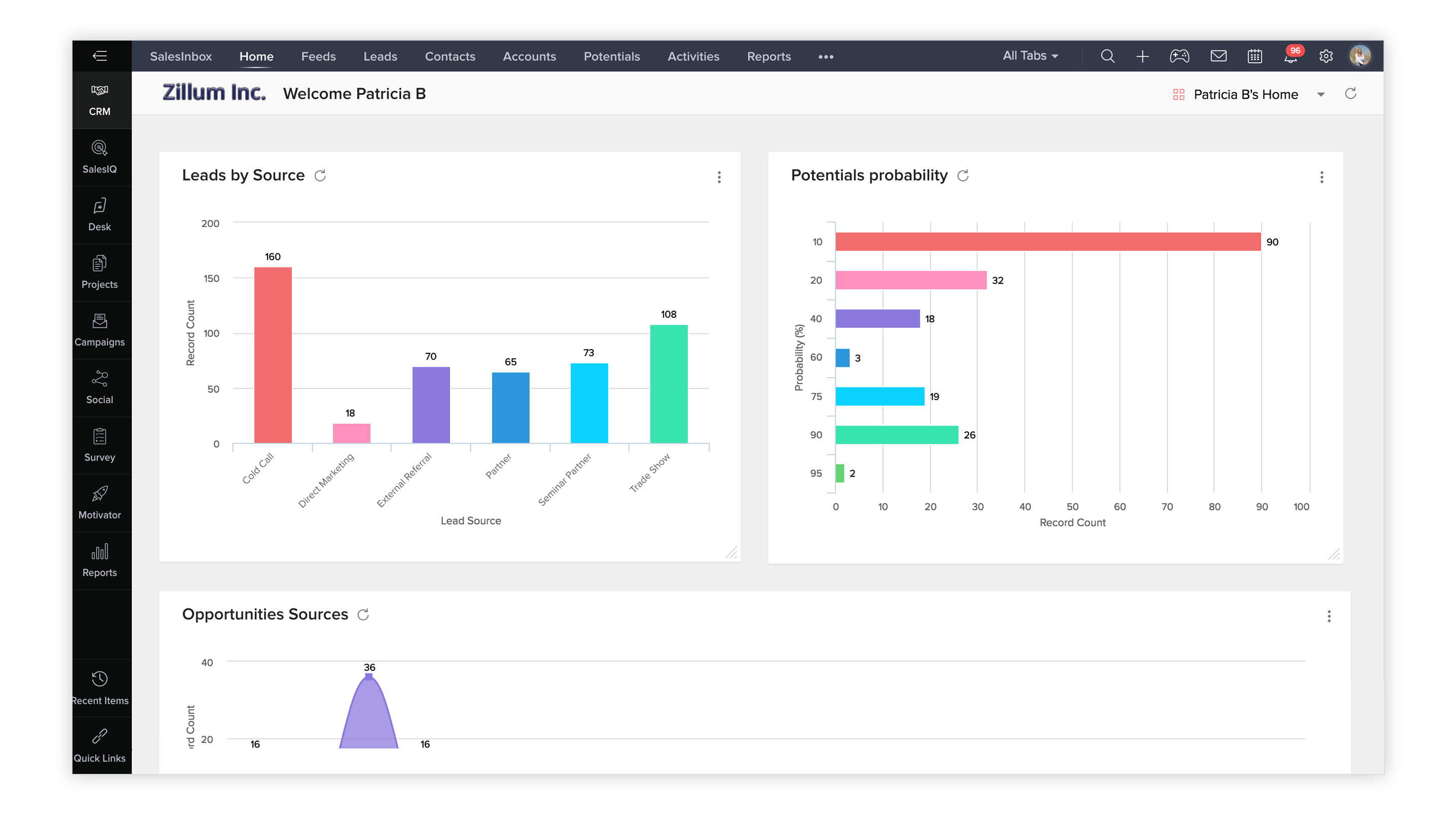Viewport: 1456px width, 815px height.
Task: Open the gamescope controller icon
Action: pyautogui.click(x=1179, y=56)
